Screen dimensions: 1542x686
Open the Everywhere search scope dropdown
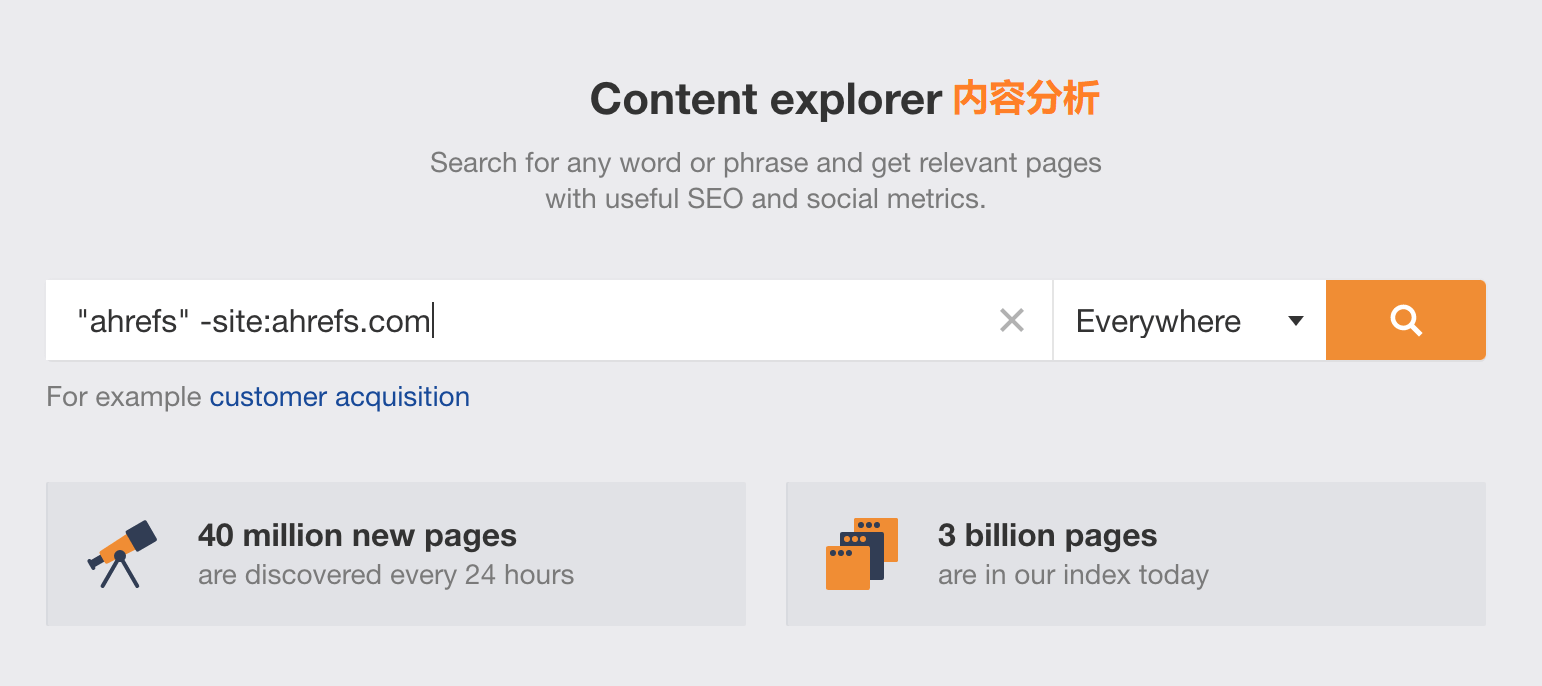click(1190, 320)
